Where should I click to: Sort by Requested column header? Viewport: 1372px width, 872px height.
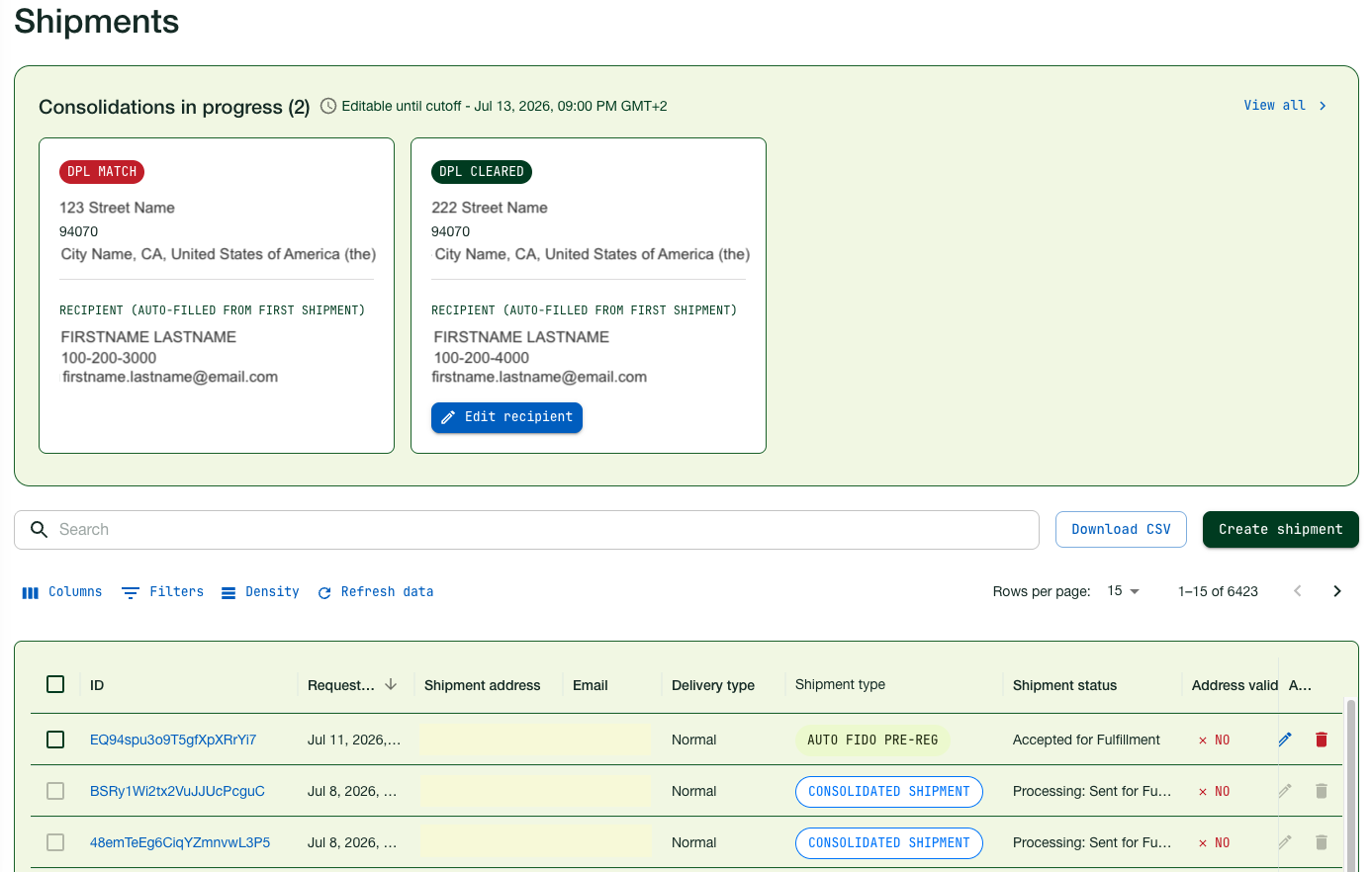[x=341, y=685]
